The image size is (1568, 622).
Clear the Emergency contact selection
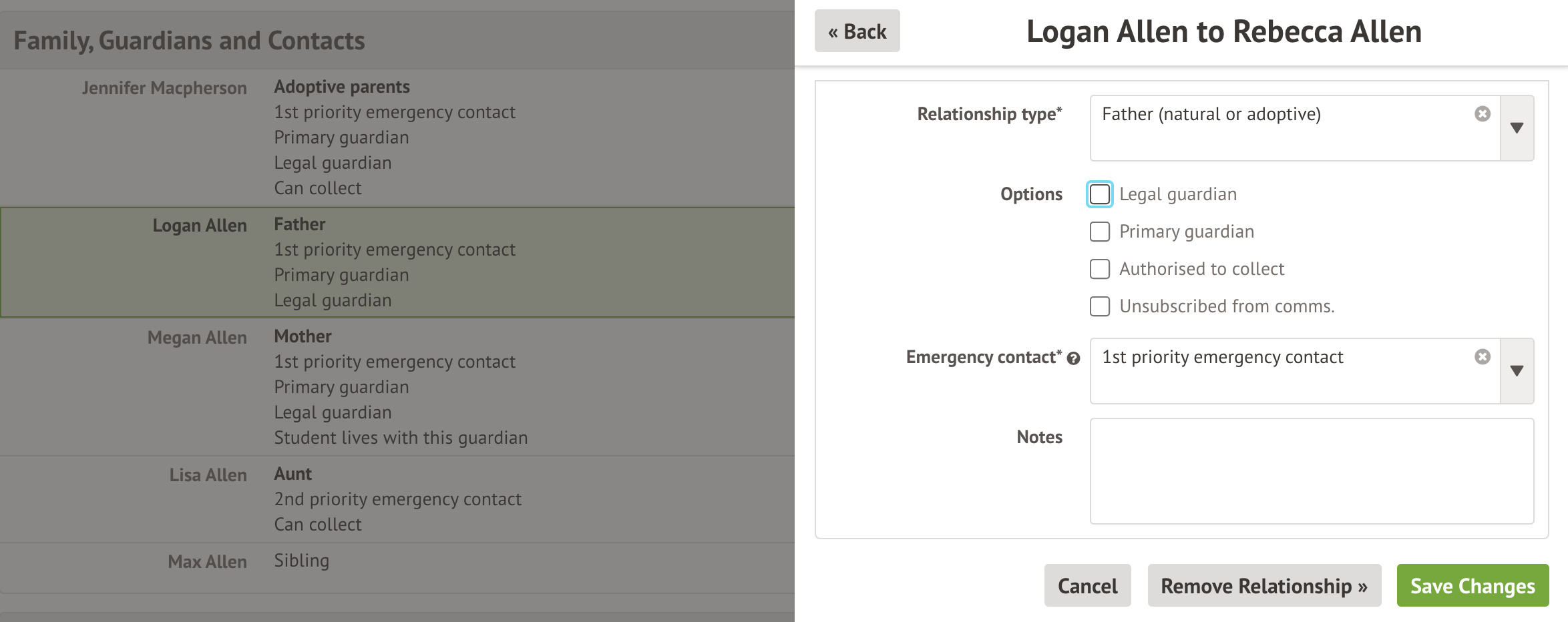(1482, 357)
